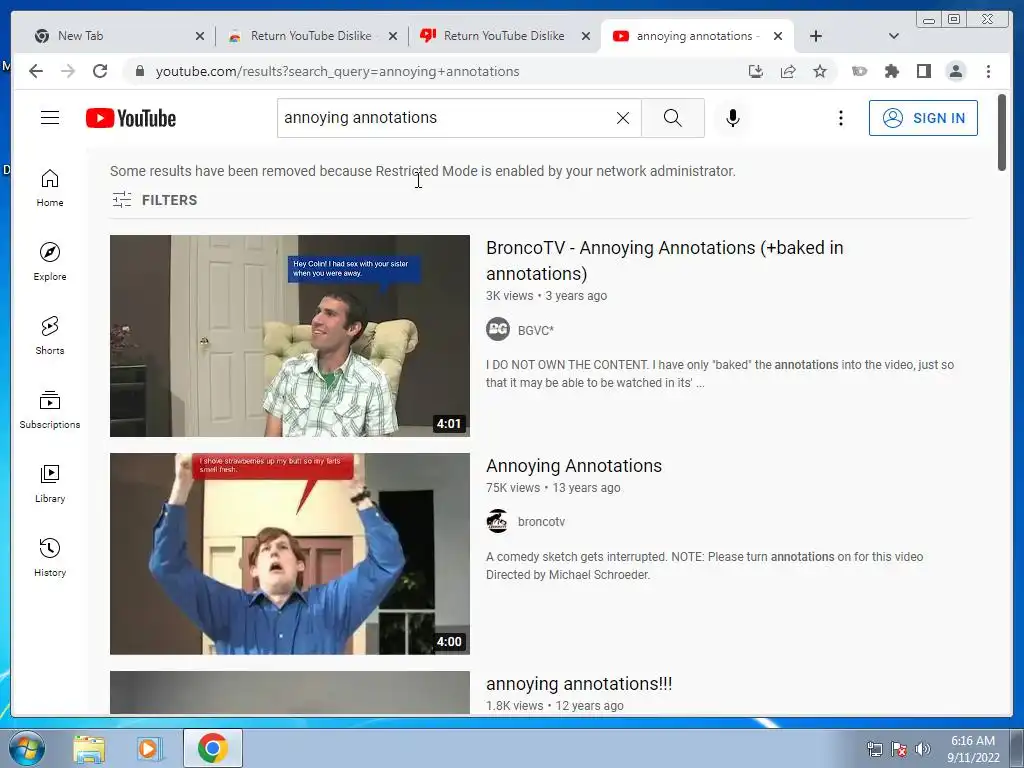
Task: Click the magnifying glass search button
Action: coord(673,118)
